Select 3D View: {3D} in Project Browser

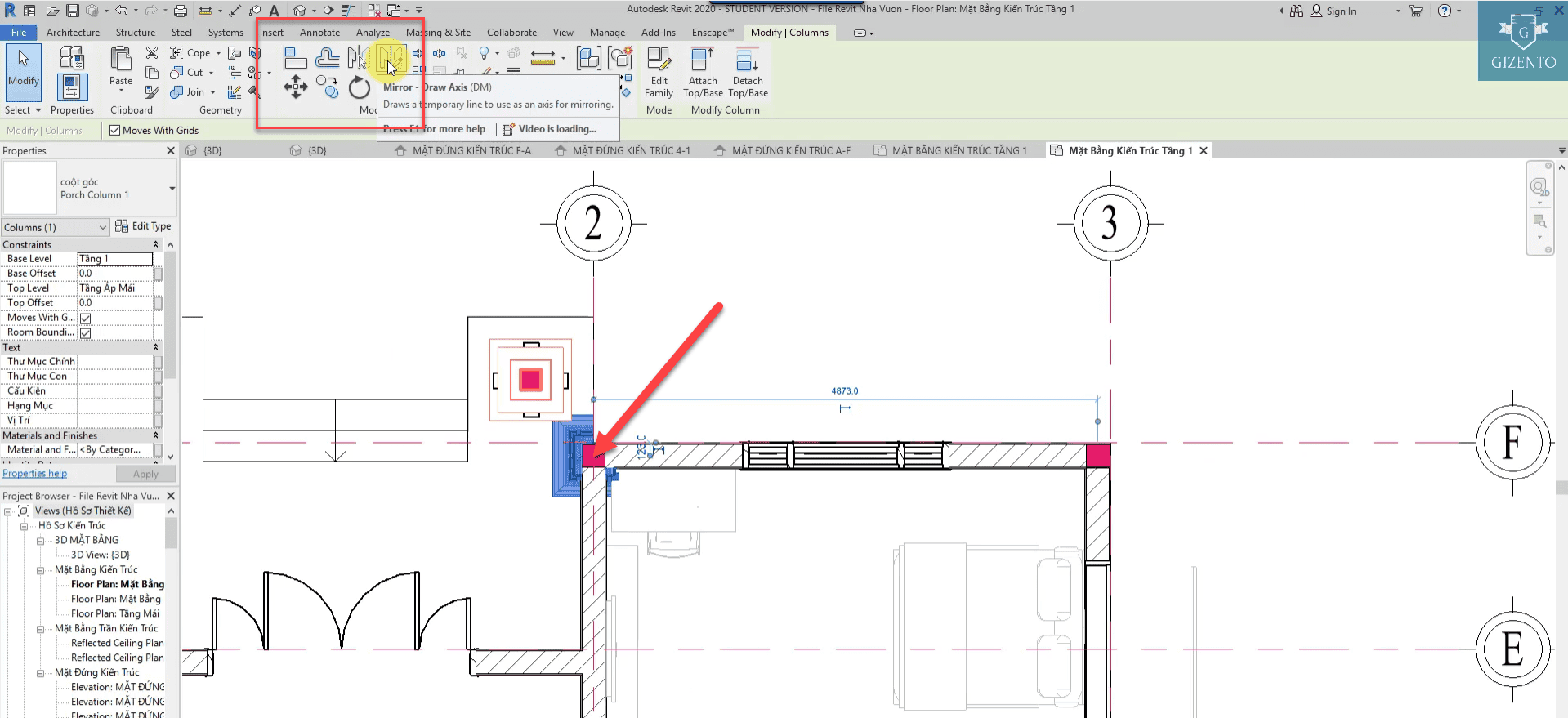click(x=101, y=555)
